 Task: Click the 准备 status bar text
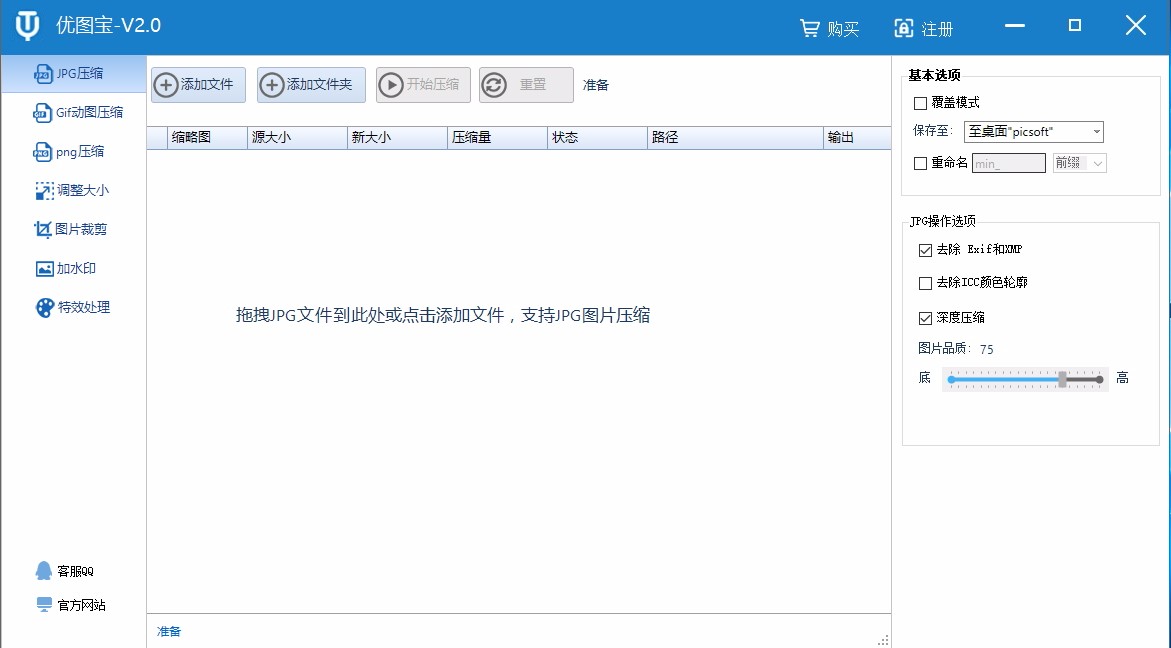[169, 632]
